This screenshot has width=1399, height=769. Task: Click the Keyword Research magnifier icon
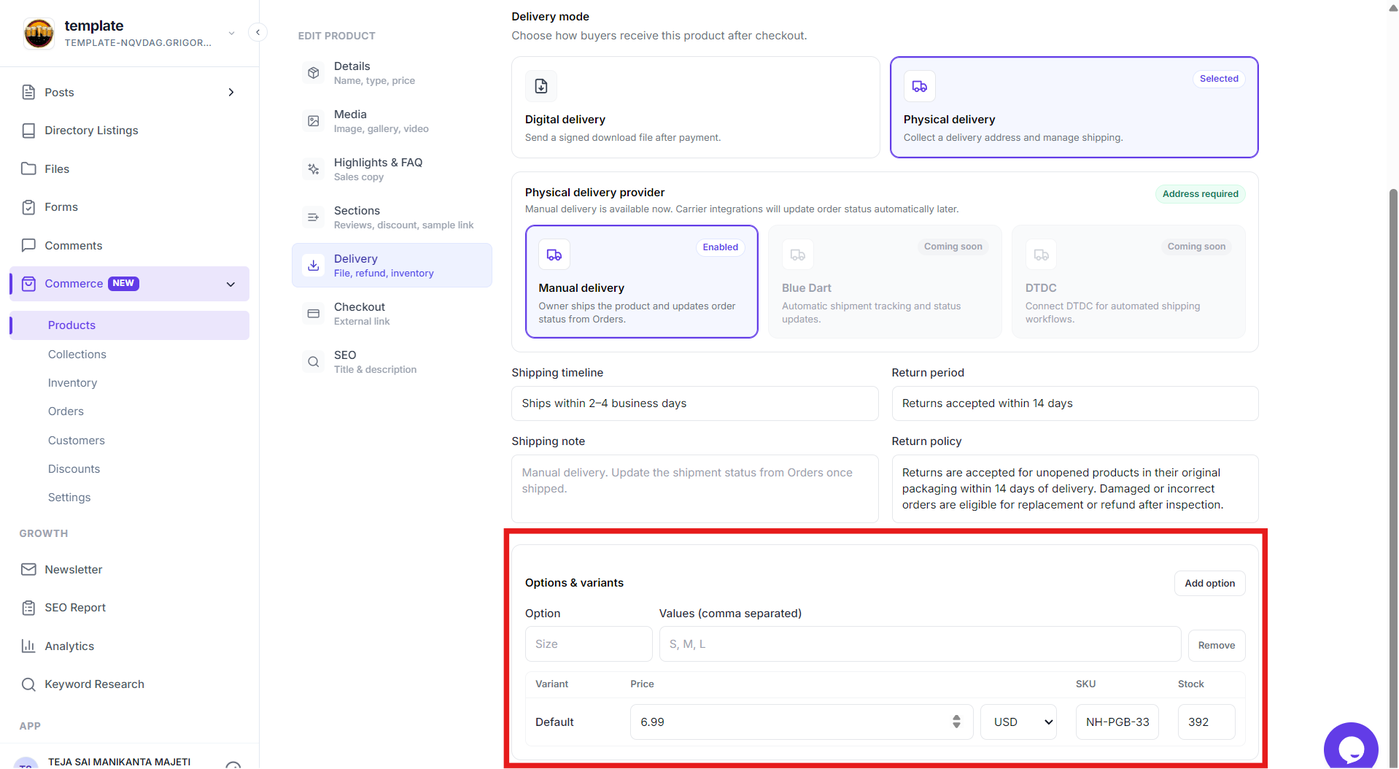click(x=28, y=684)
